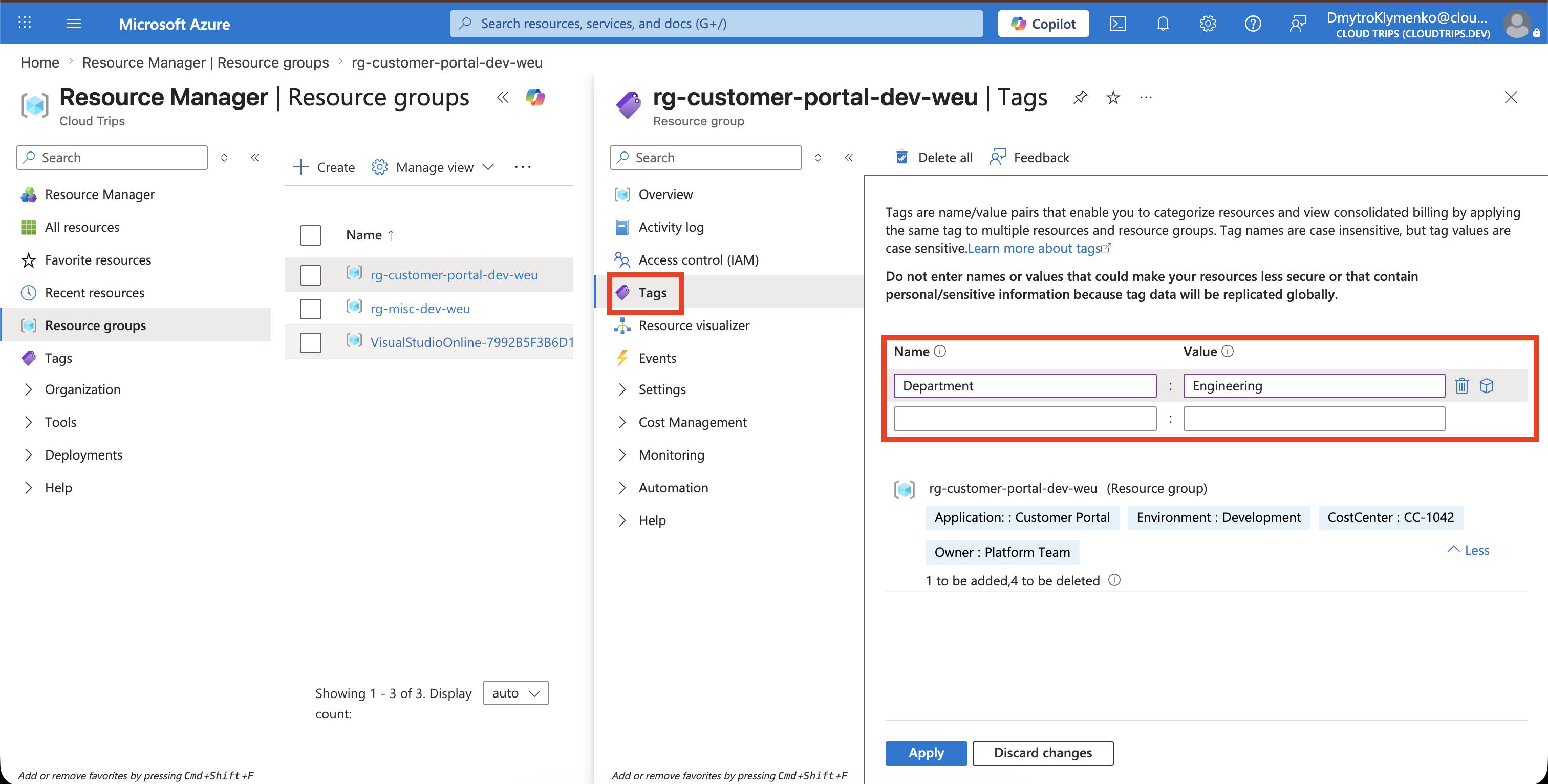
Task: Toggle the select-all checkbox in Name header
Action: coord(311,235)
